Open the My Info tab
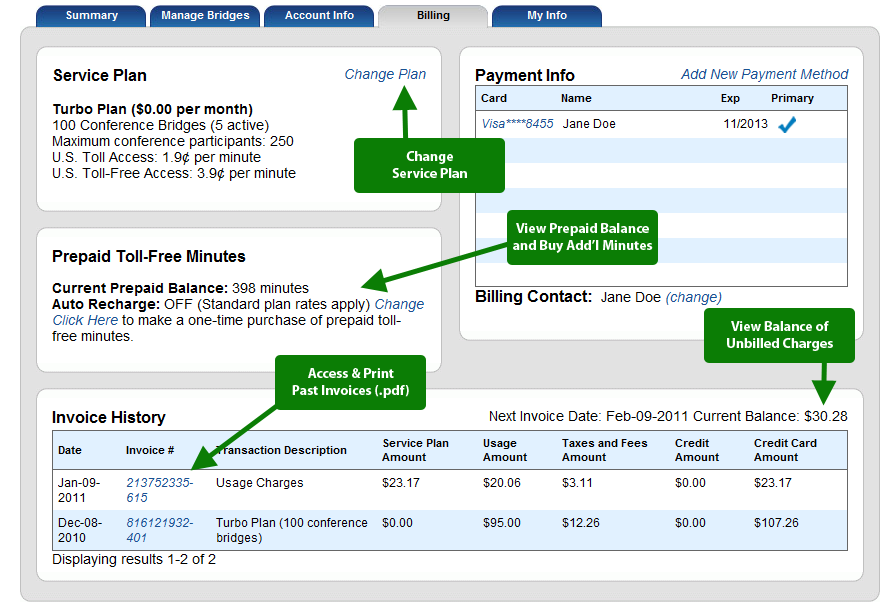This screenshot has height=609, width=896. [x=546, y=15]
